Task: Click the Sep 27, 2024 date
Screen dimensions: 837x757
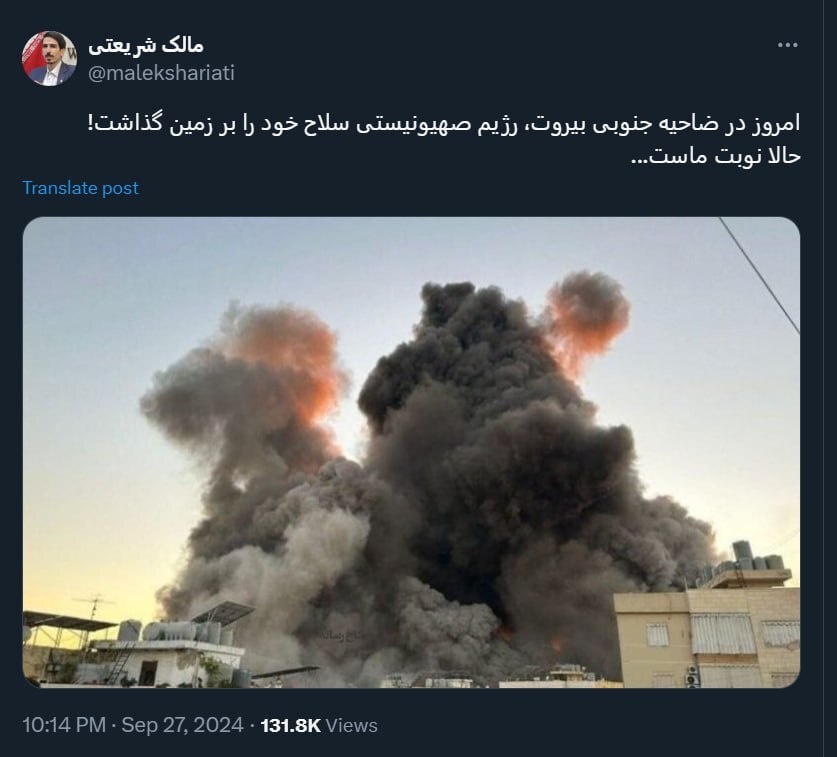Action: click(183, 726)
